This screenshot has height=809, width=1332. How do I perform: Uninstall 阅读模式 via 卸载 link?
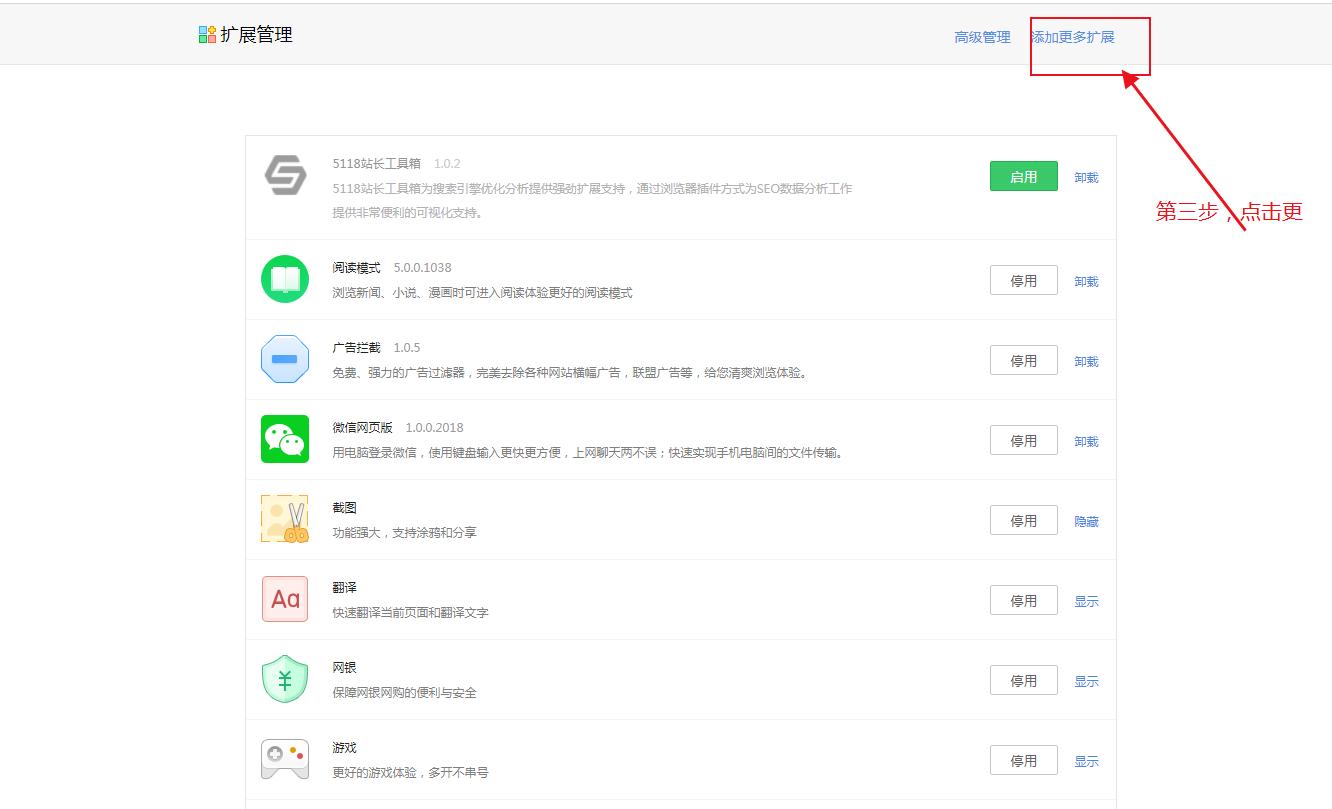(1086, 281)
